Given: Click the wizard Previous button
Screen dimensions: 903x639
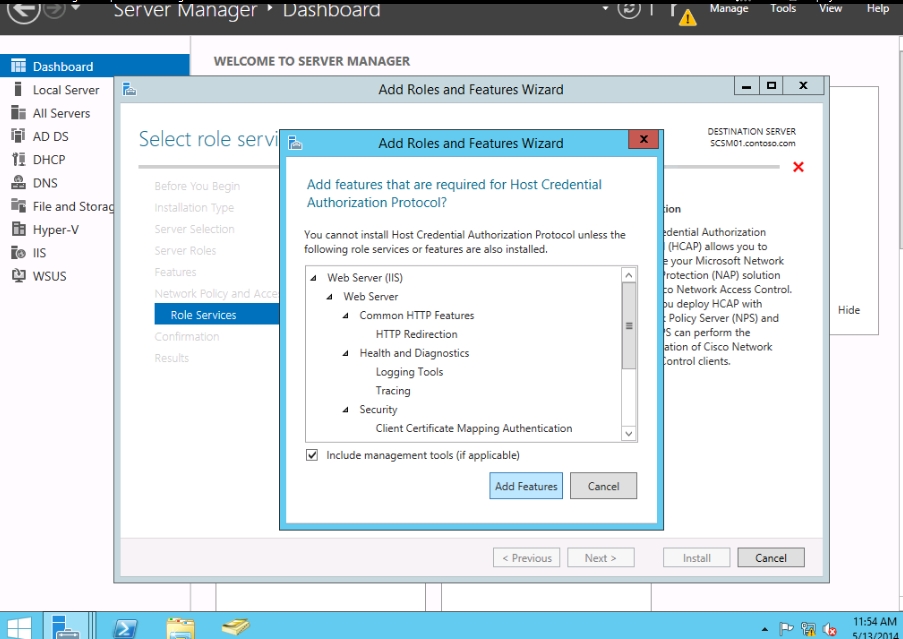Looking at the screenshot, I should 526,558.
